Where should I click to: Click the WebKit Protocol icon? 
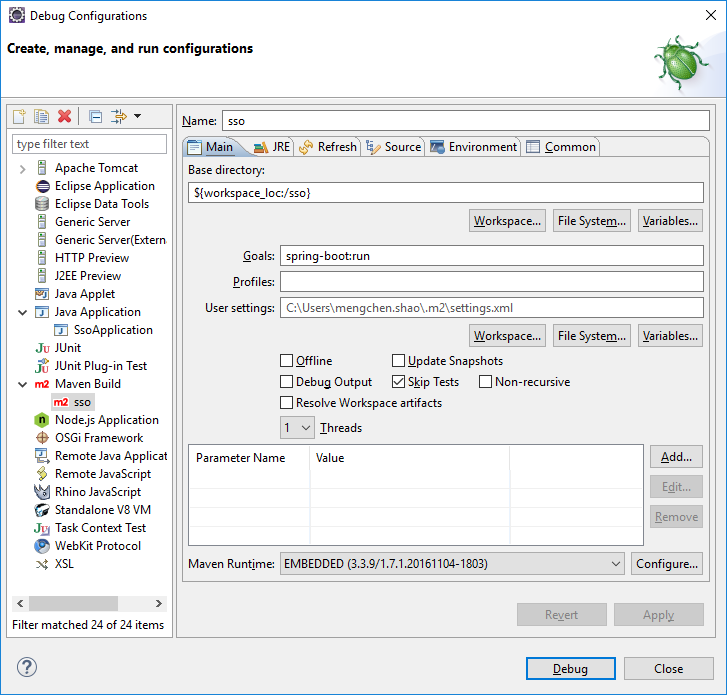[42, 546]
